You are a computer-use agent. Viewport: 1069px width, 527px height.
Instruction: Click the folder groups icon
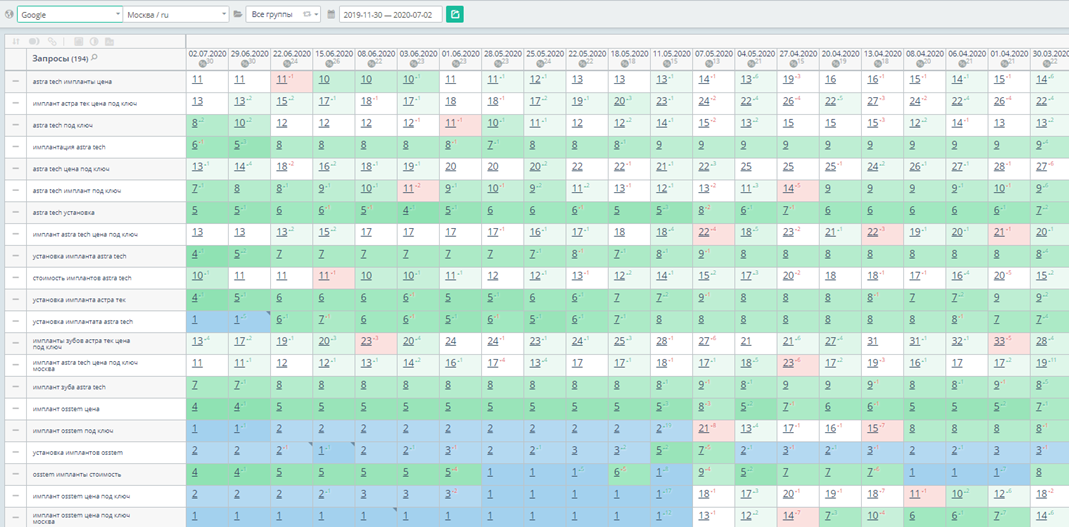pos(237,14)
